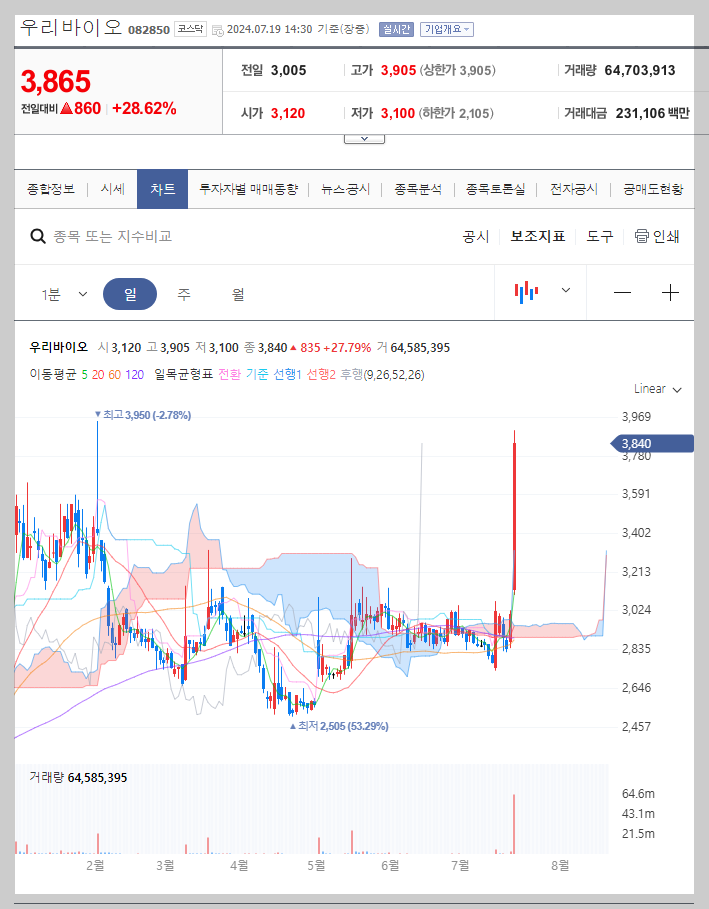This screenshot has height=909, width=709.
Task: Click moving average 120 legend
Action: tap(134, 375)
